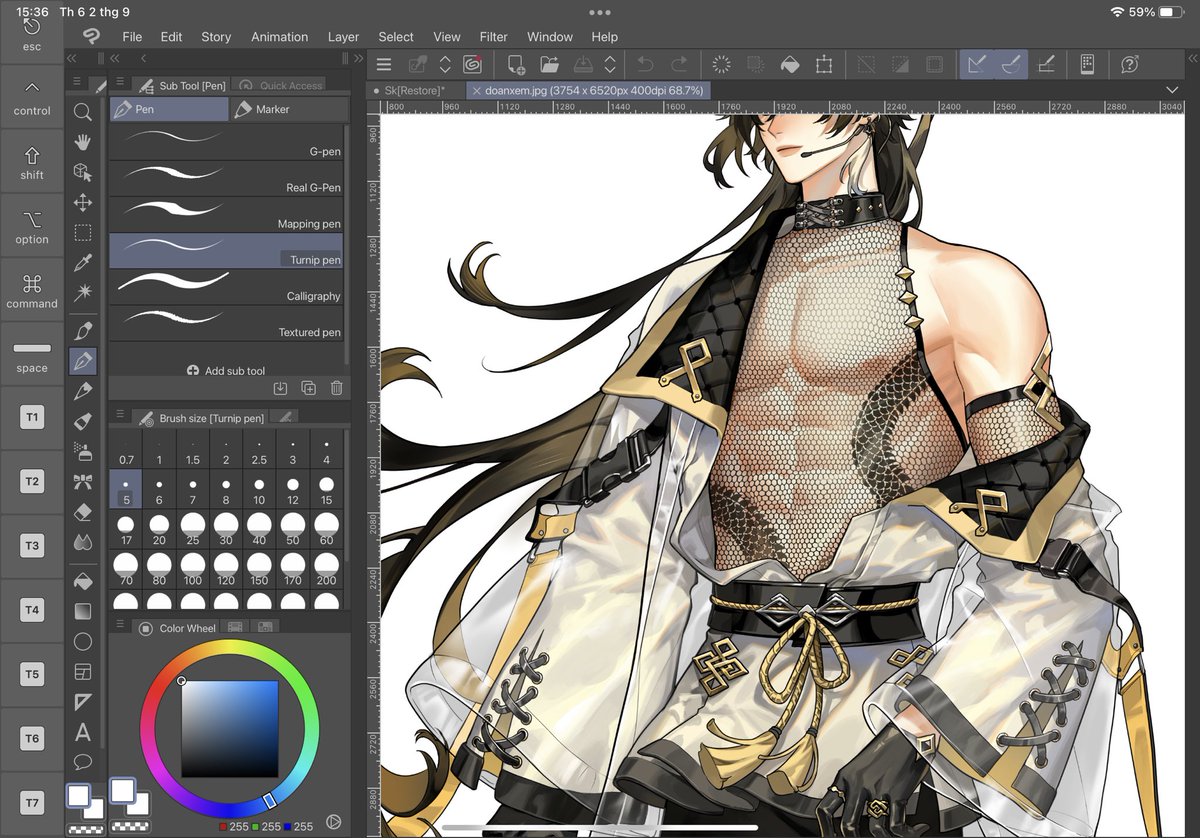The width and height of the screenshot is (1200, 838).
Task: Click Fill icon in command bar
Action: click(789, 64)
